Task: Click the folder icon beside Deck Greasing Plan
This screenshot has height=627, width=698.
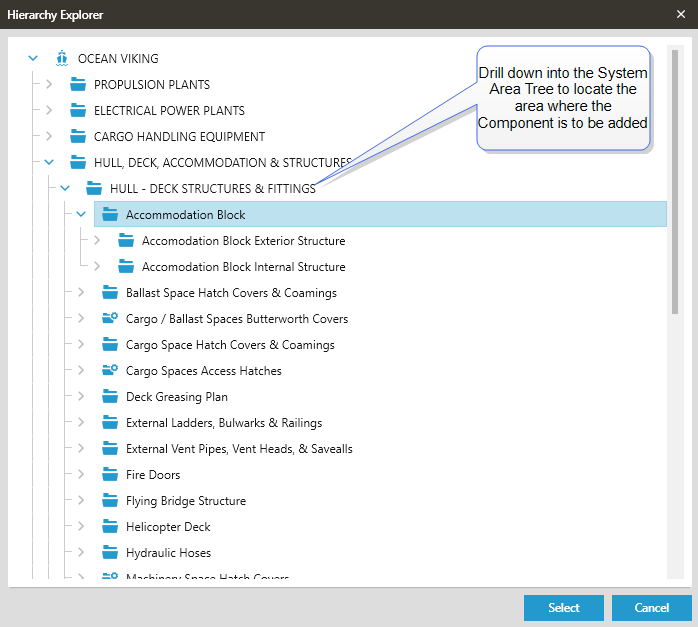Action: click(110, 397)
